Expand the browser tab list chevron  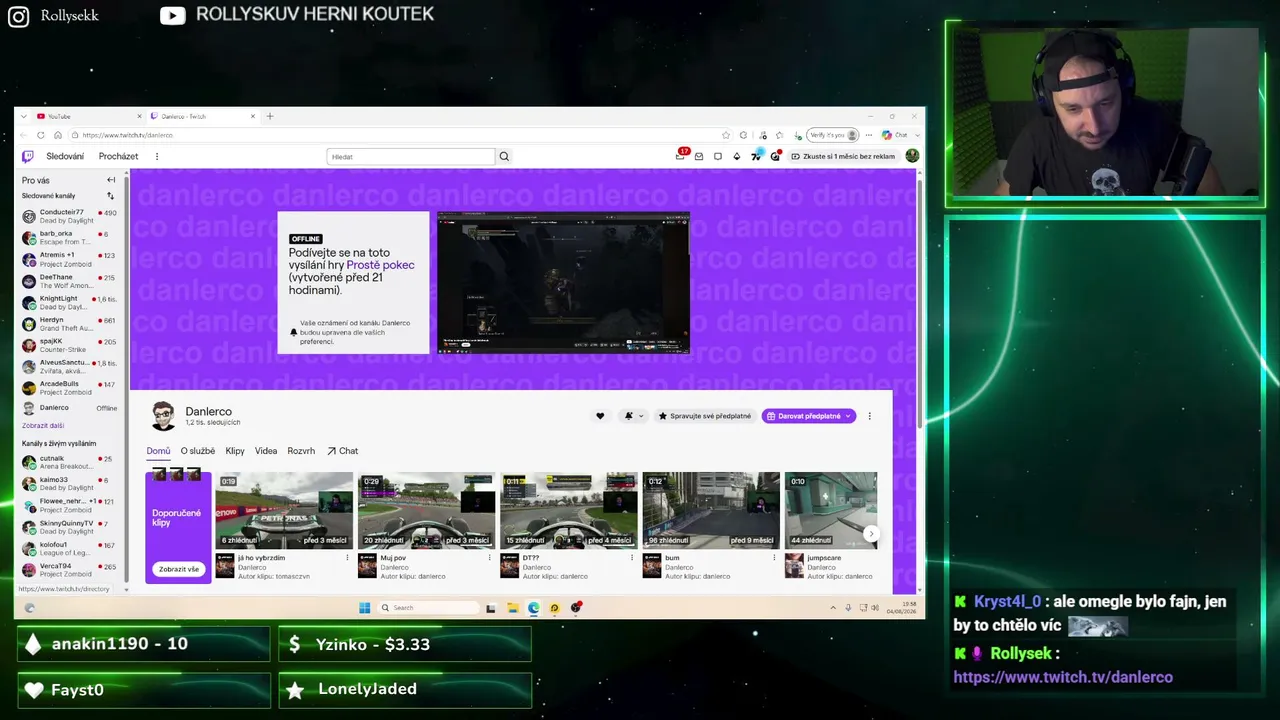tap(24, 116)
